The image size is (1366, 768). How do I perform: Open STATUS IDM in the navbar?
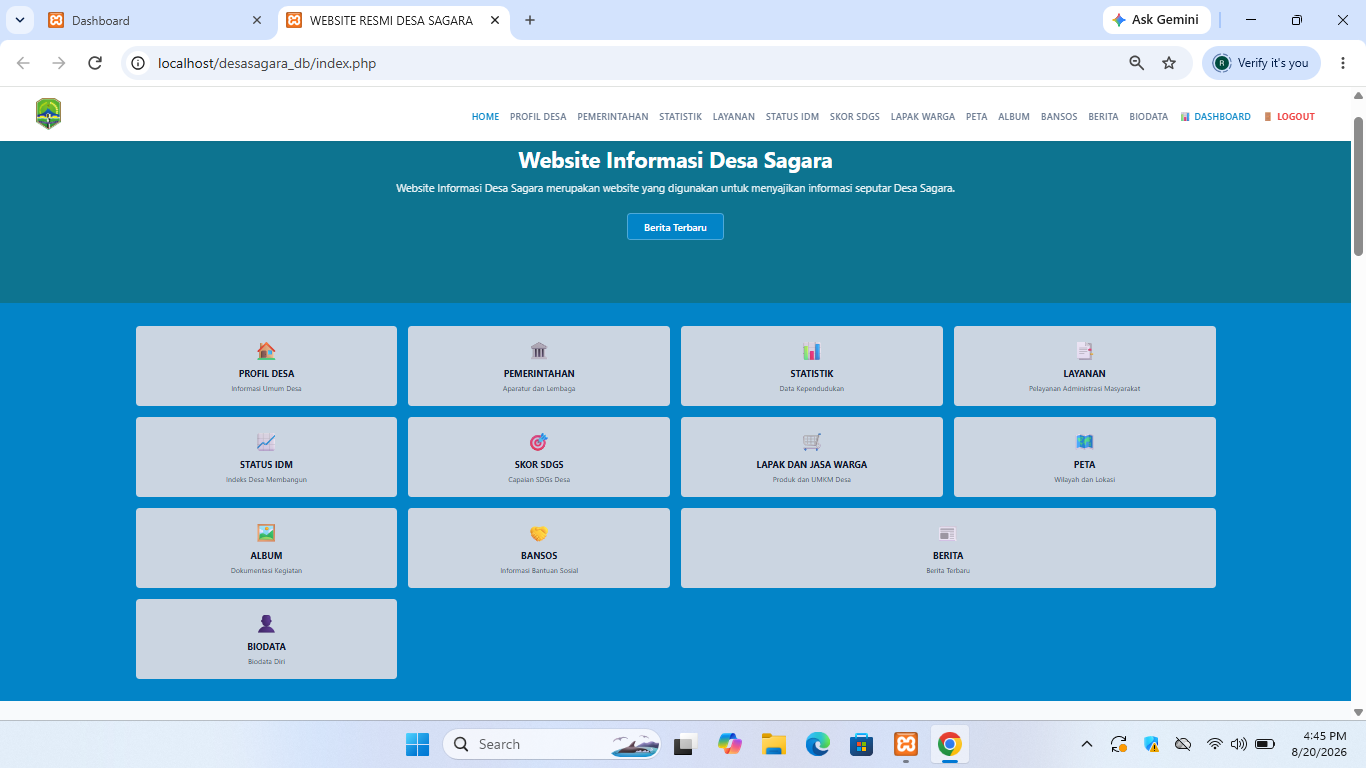(792, 117)
